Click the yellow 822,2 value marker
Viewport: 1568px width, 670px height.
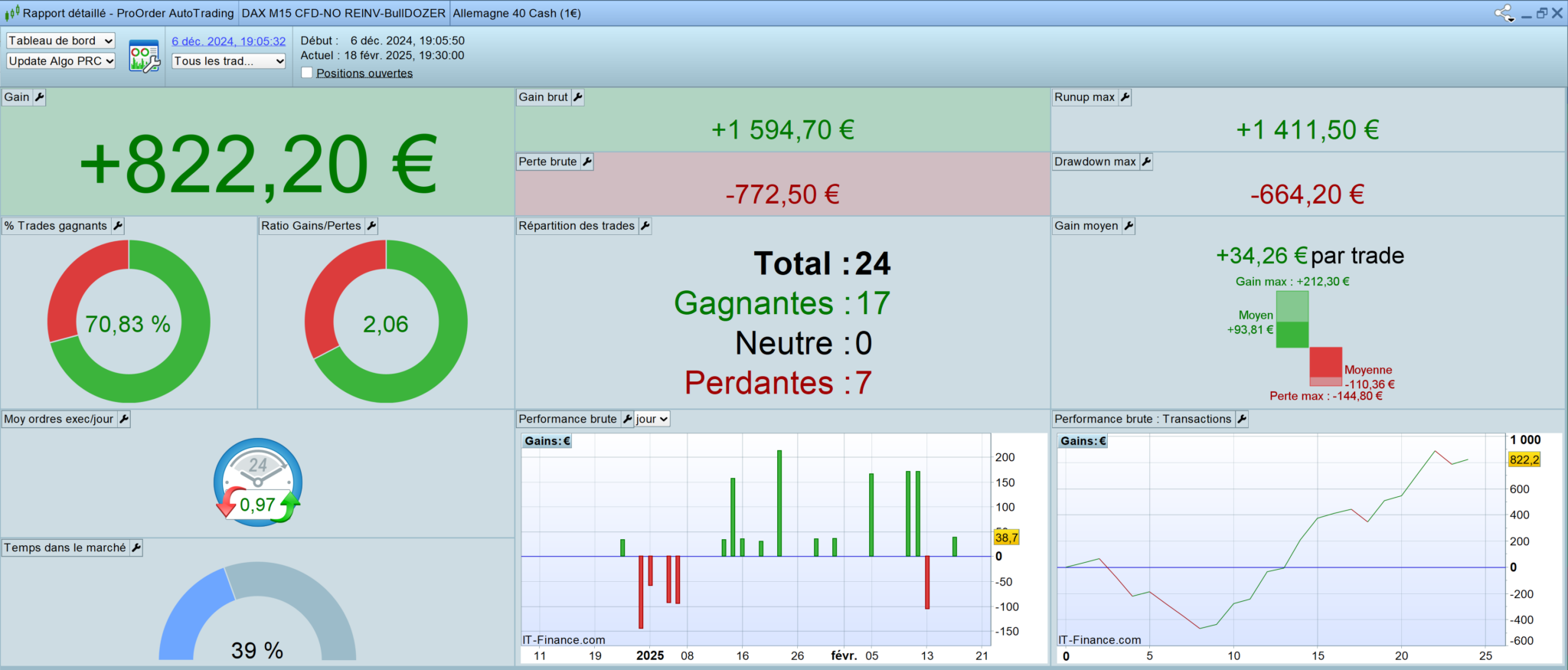click(x=1524, y=459)
